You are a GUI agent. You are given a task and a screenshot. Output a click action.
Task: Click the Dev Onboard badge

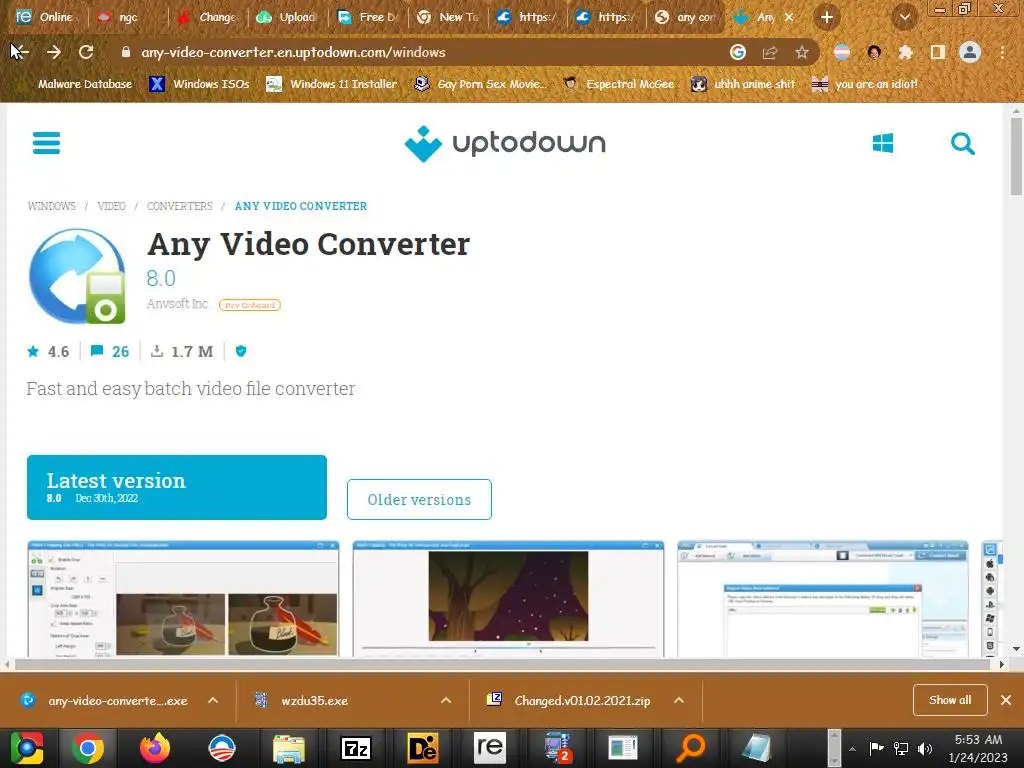tap(250, 305)
